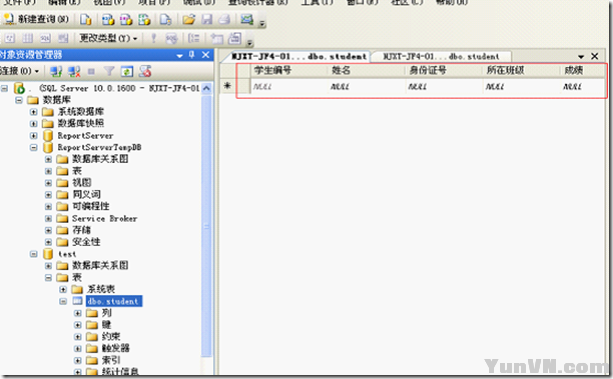
Task: Expand the ReportServer database node
Action: tap(34, 136)
